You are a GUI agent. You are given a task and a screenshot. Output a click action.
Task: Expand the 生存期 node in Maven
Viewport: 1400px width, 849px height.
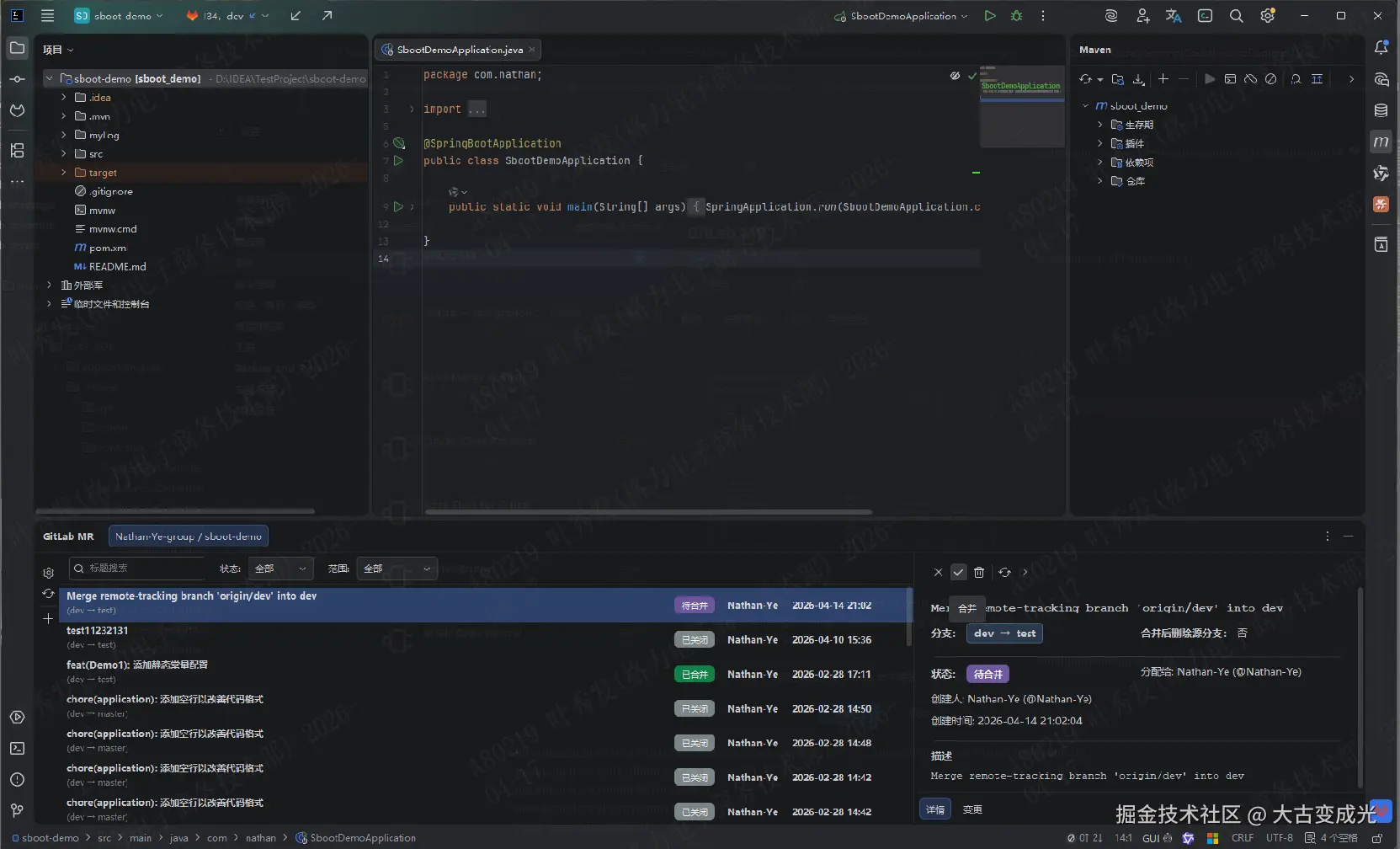point(1100,125)
